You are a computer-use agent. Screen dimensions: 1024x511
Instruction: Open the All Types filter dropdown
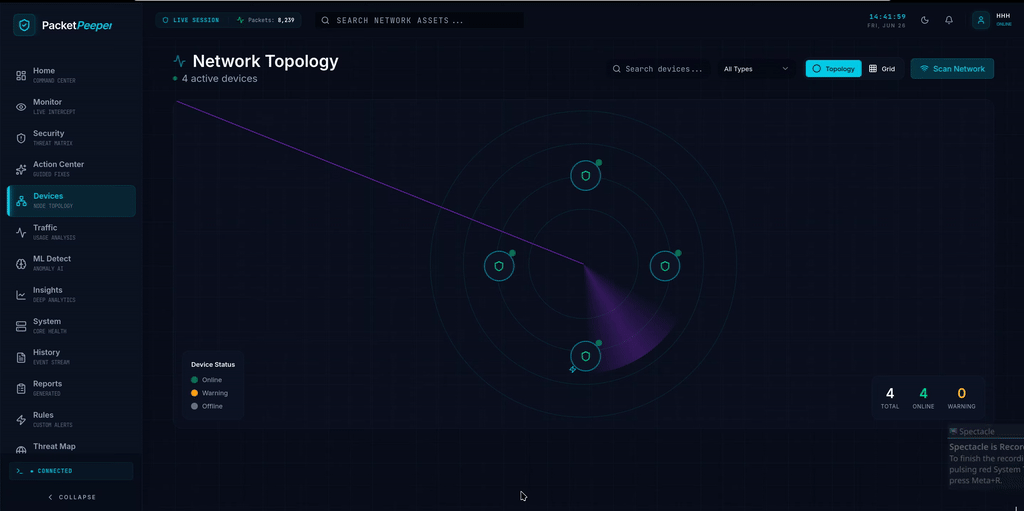point(756,69)
